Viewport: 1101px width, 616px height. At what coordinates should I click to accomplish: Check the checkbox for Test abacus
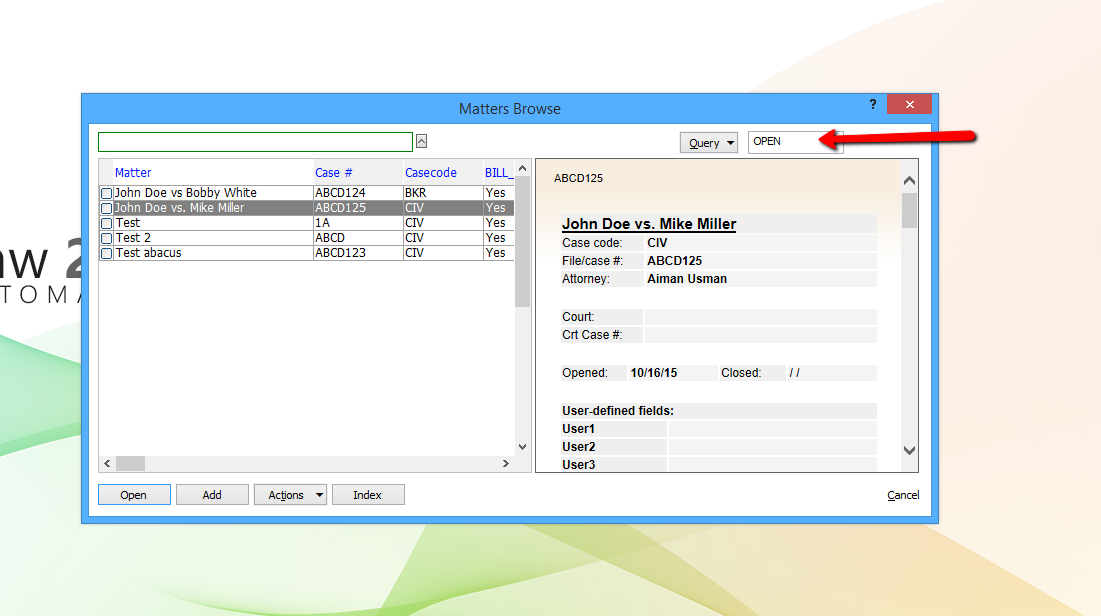coord(106,253)
